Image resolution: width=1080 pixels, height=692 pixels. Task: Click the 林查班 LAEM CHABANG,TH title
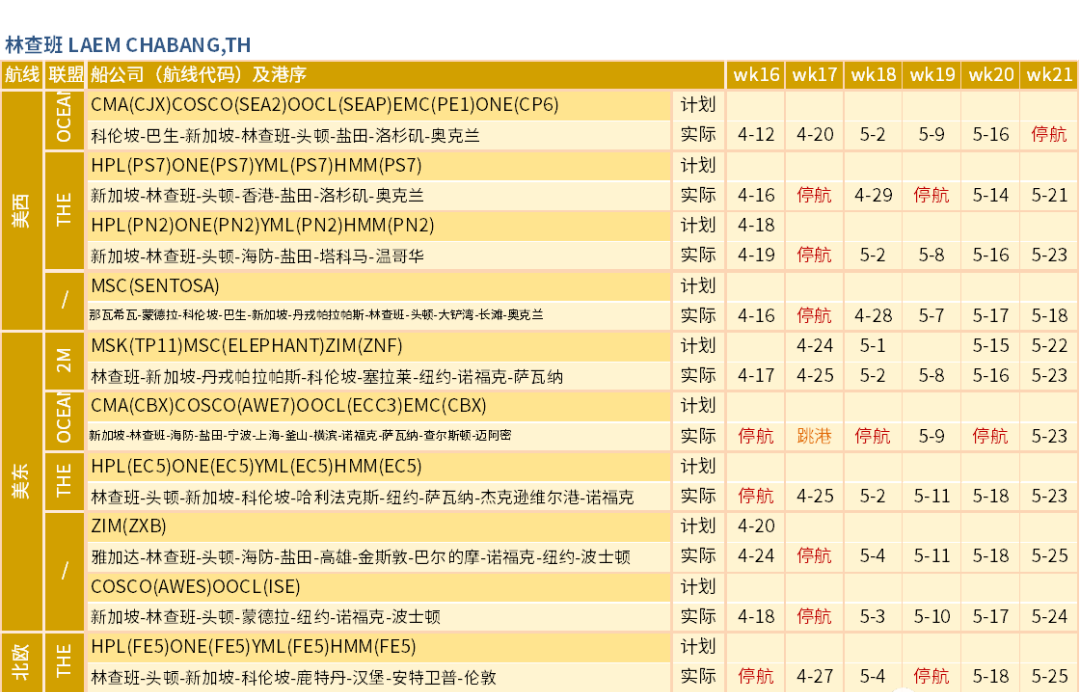pyautogui.click(x=127, y=45)
